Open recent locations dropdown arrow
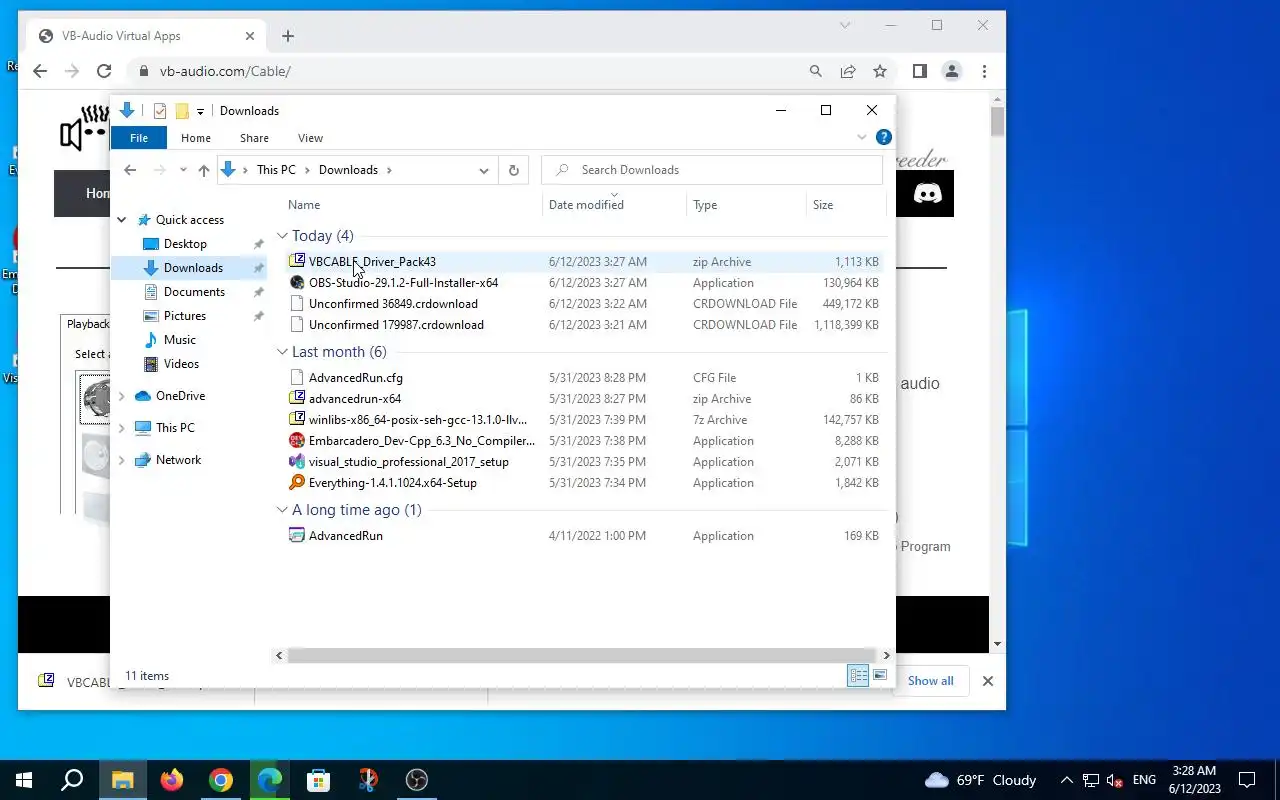 [182, 170]
